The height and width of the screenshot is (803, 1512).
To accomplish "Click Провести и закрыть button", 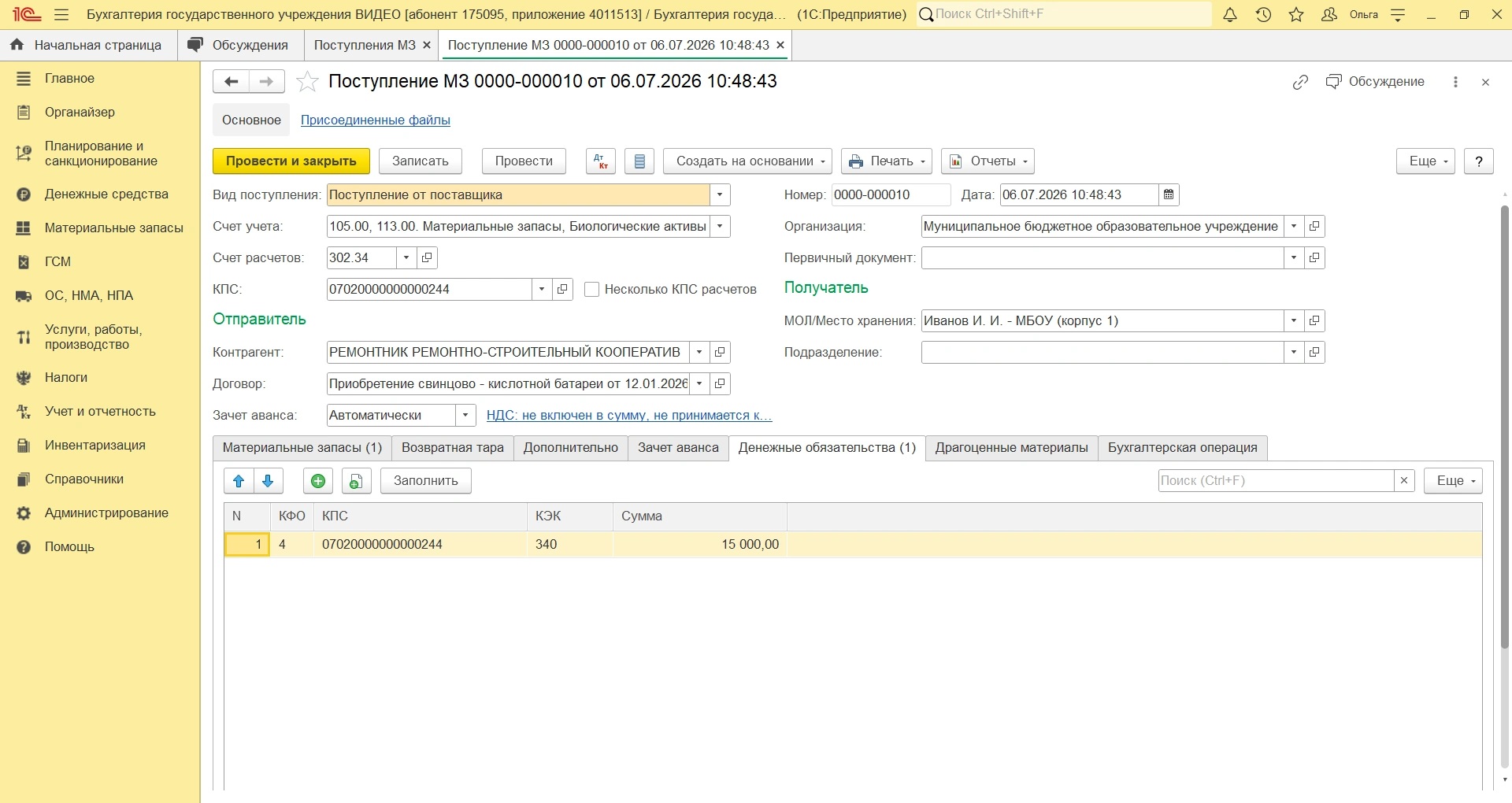I will point(291,161).
